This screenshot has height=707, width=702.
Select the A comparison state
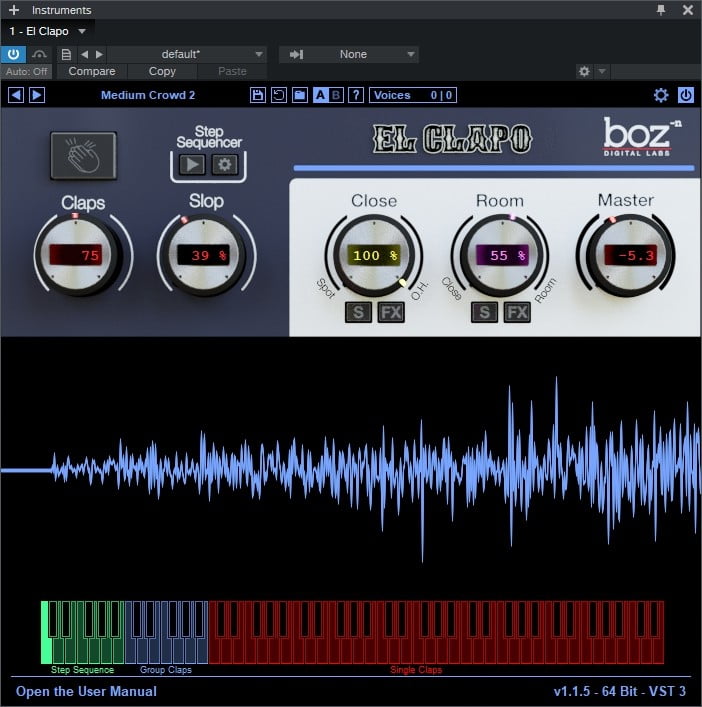tap(320, 95)
